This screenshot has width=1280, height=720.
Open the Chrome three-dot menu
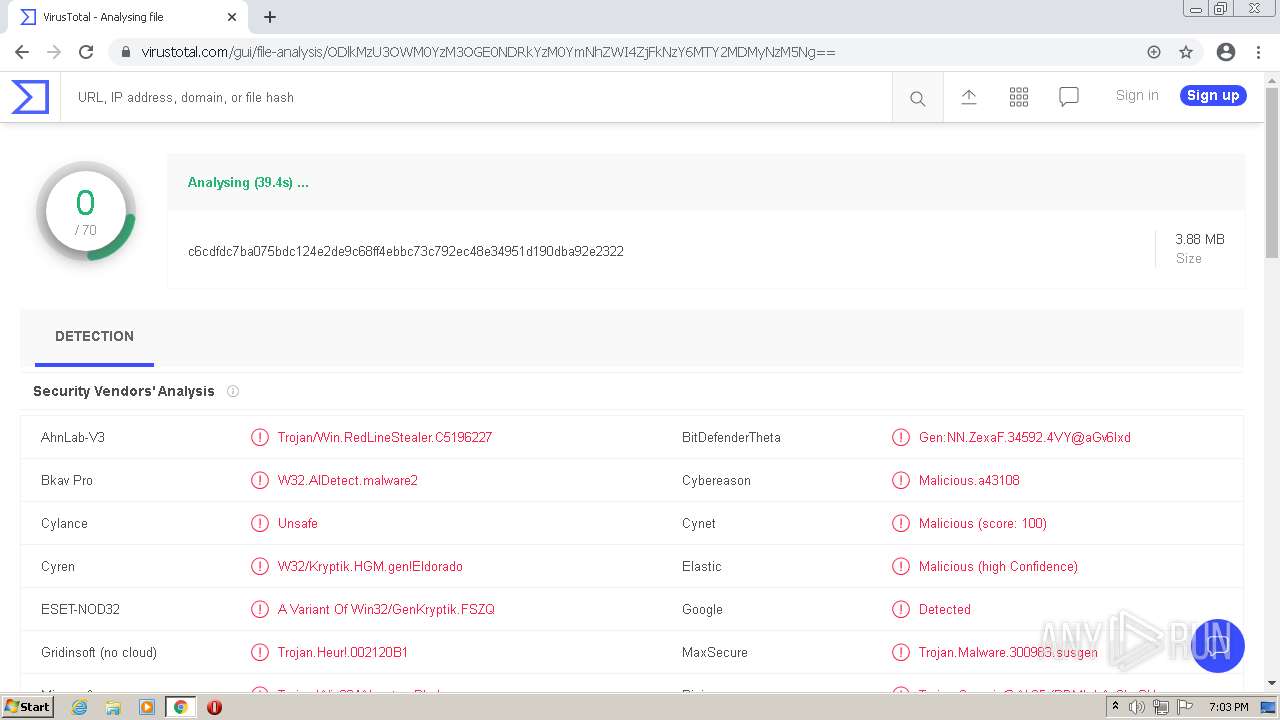pyautogui.click(x=1258, y=52)
